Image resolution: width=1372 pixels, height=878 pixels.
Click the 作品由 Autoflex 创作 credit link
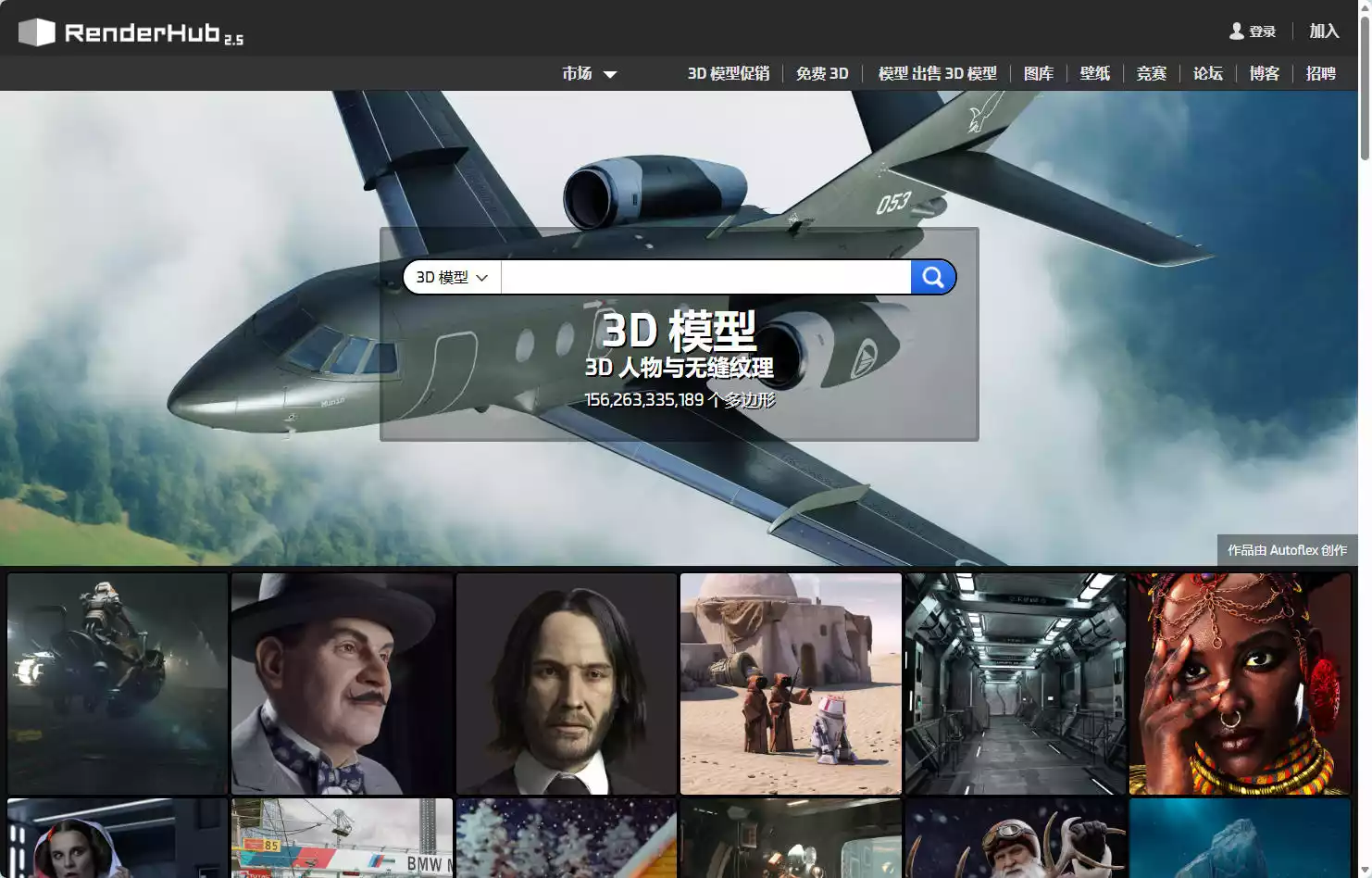tap(1287, 550)
